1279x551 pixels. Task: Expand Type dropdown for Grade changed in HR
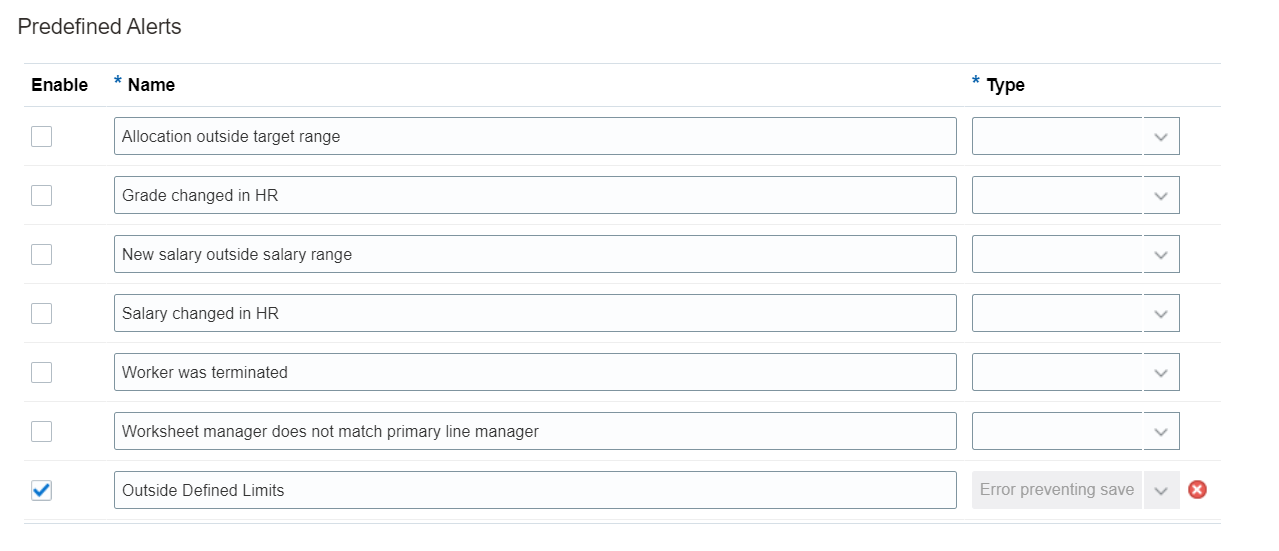click(x=1160, y=196)
